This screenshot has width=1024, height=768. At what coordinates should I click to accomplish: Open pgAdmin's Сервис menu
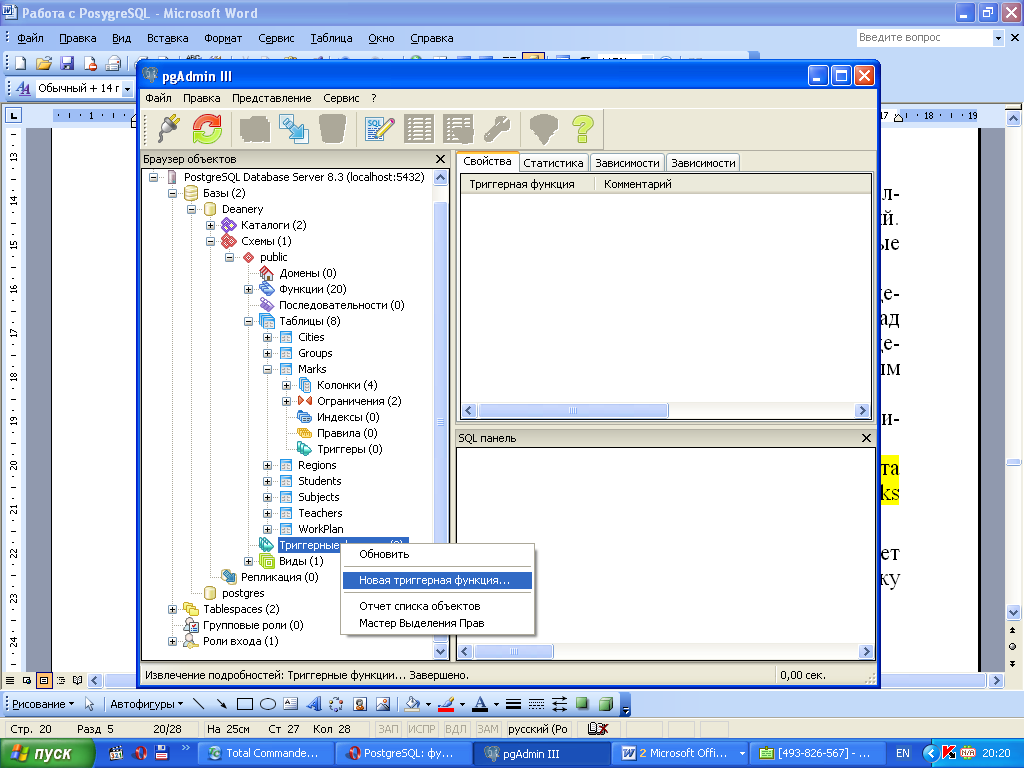coord(341,98)
